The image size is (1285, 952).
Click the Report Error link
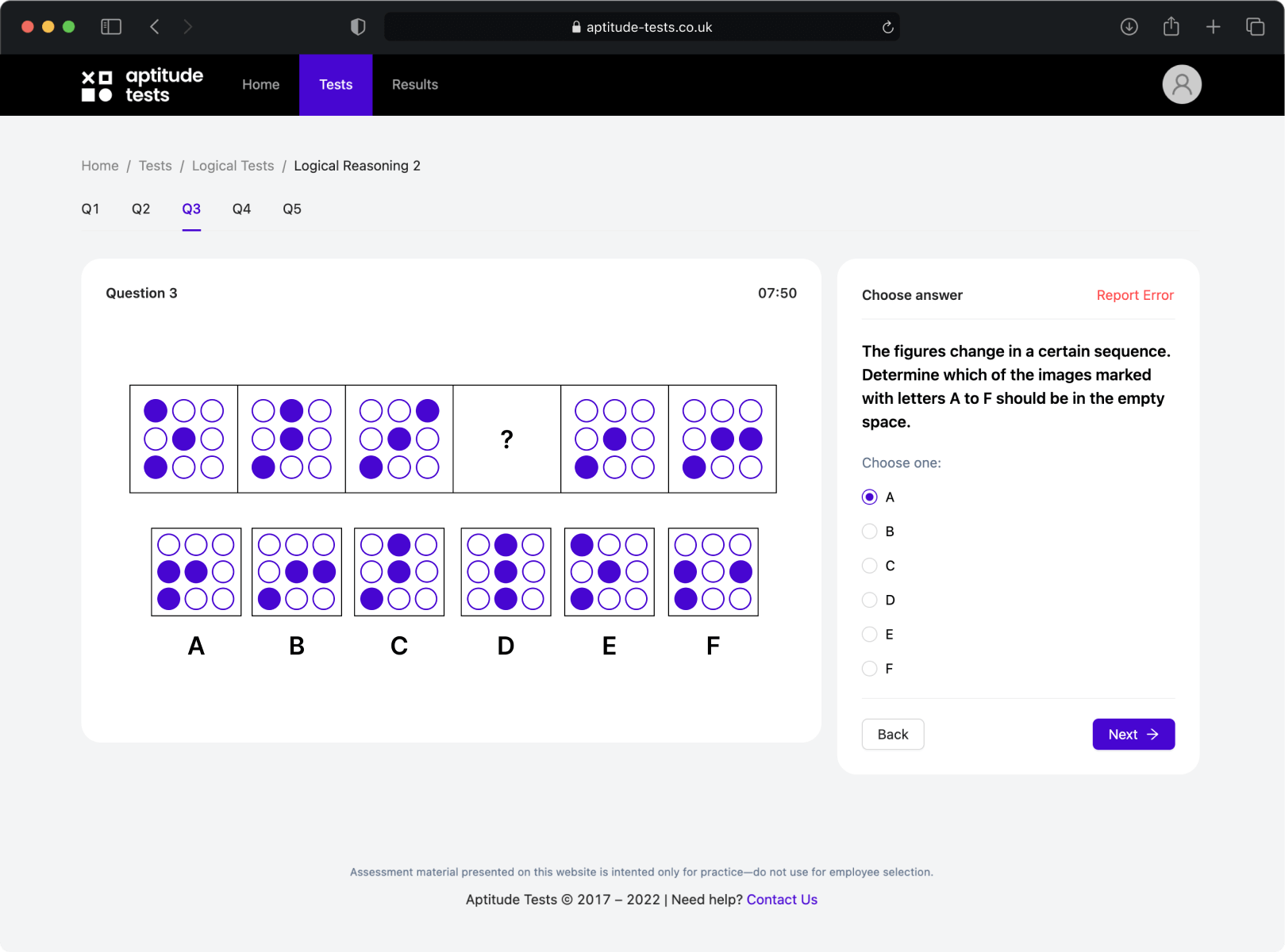tap(1134, 295)
